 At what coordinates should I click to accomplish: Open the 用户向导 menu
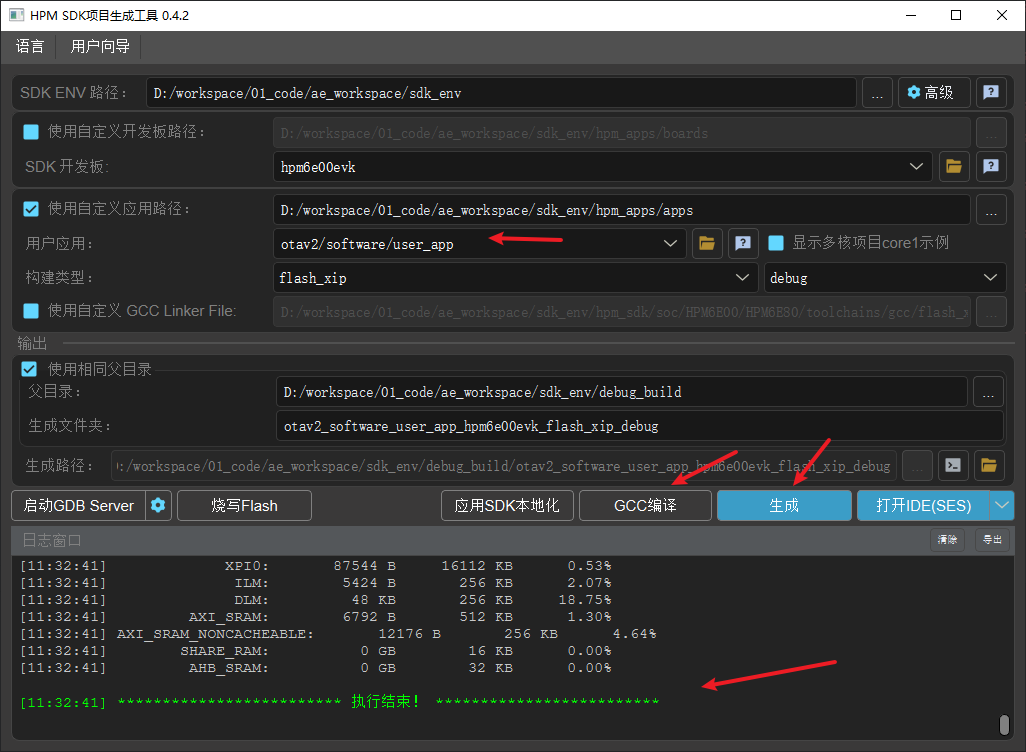(100, 46)
